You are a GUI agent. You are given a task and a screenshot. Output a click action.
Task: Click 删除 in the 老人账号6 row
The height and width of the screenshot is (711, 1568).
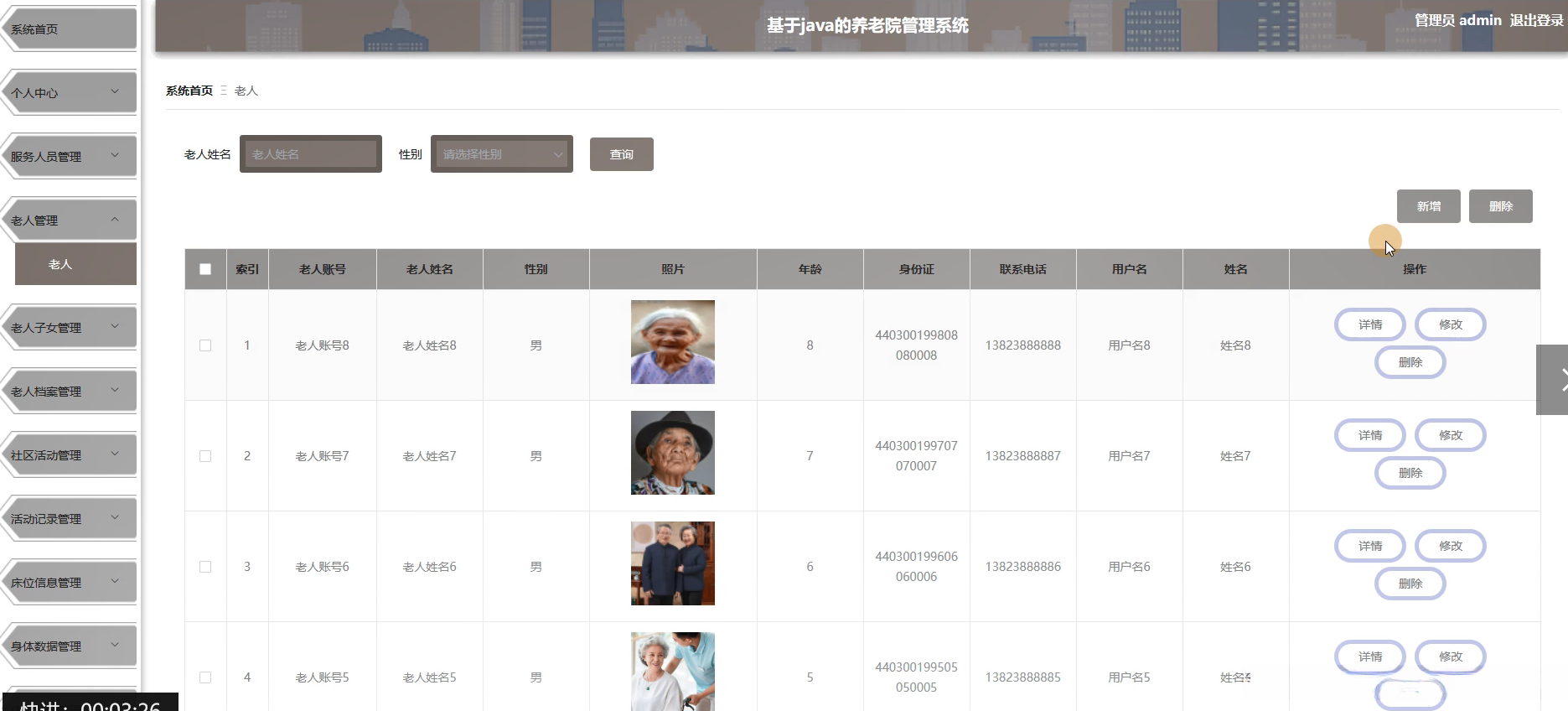pyautogui.click(x=1410, y=584)
